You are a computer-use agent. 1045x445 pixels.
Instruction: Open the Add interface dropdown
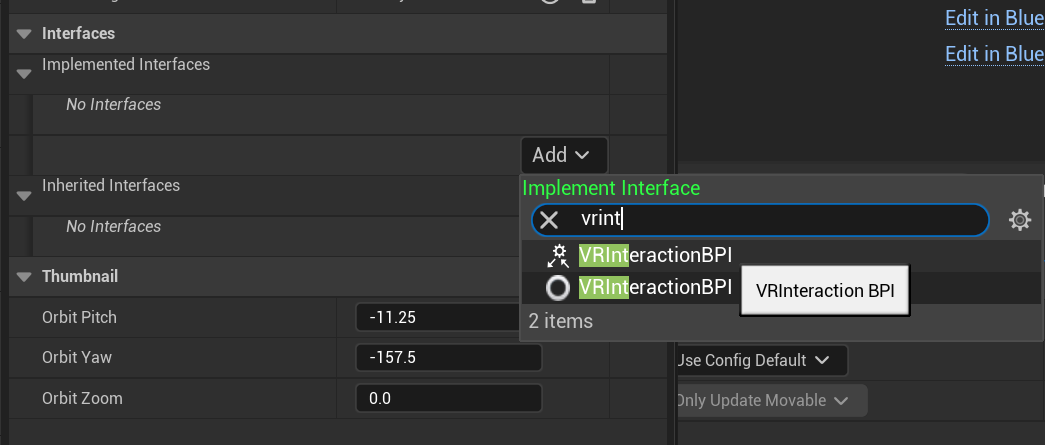(x=563, y=155)
